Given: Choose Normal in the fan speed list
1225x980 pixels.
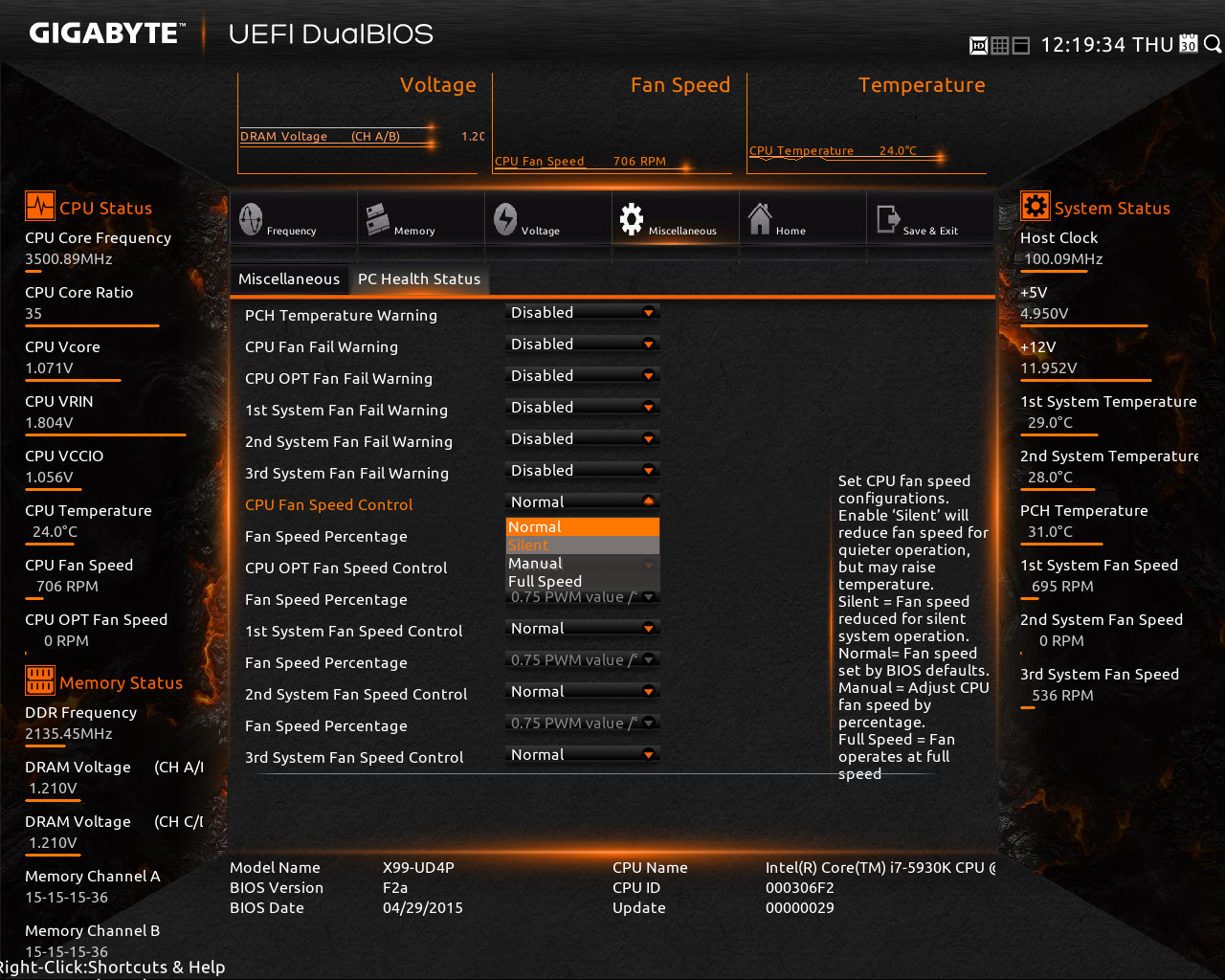Looking at the screenshot, I should click(x=583, y=527).
